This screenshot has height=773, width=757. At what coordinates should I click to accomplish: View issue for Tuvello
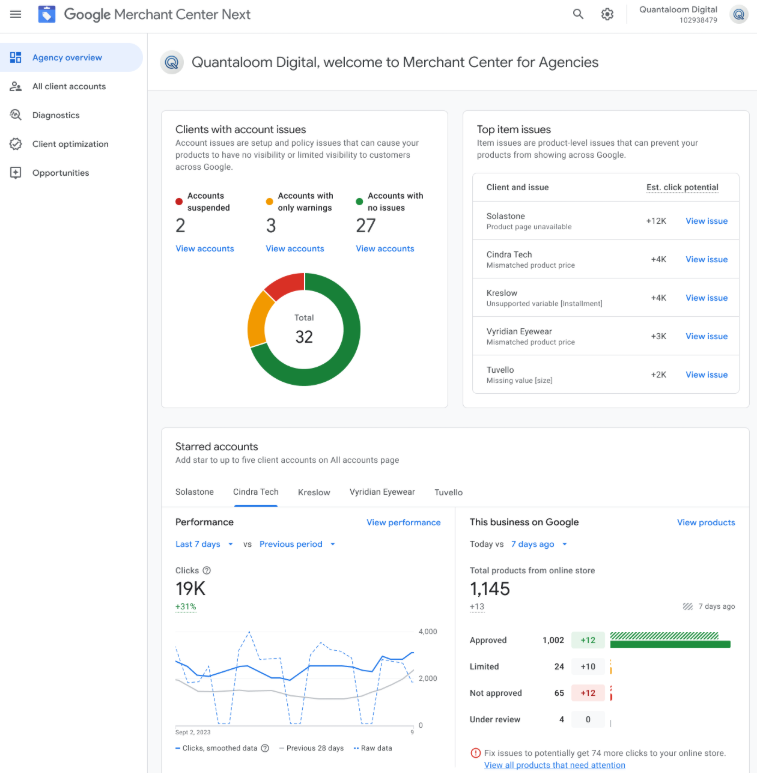706,375
